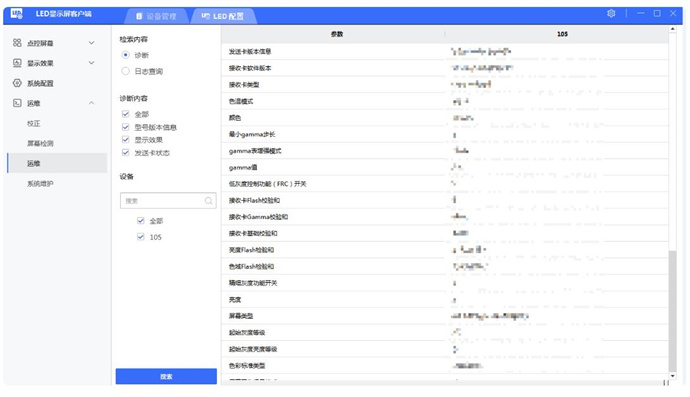Select the 接收卡类型 row
Image resolution: width=690 pixels, height=397 pixels.
coord(445,85)
